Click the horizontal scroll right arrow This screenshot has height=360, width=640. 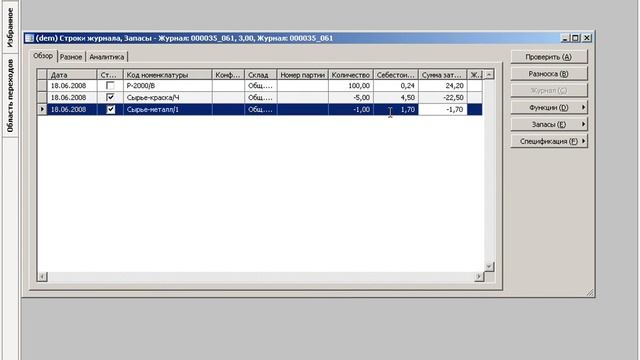pos(479,277)
